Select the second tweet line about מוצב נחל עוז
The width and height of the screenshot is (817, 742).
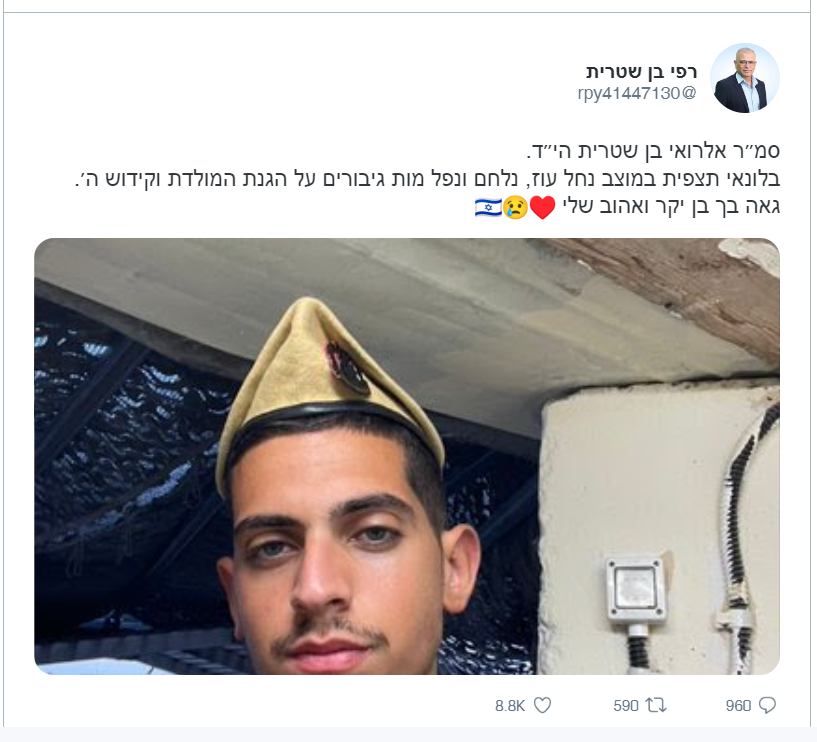tap(427, 179)
